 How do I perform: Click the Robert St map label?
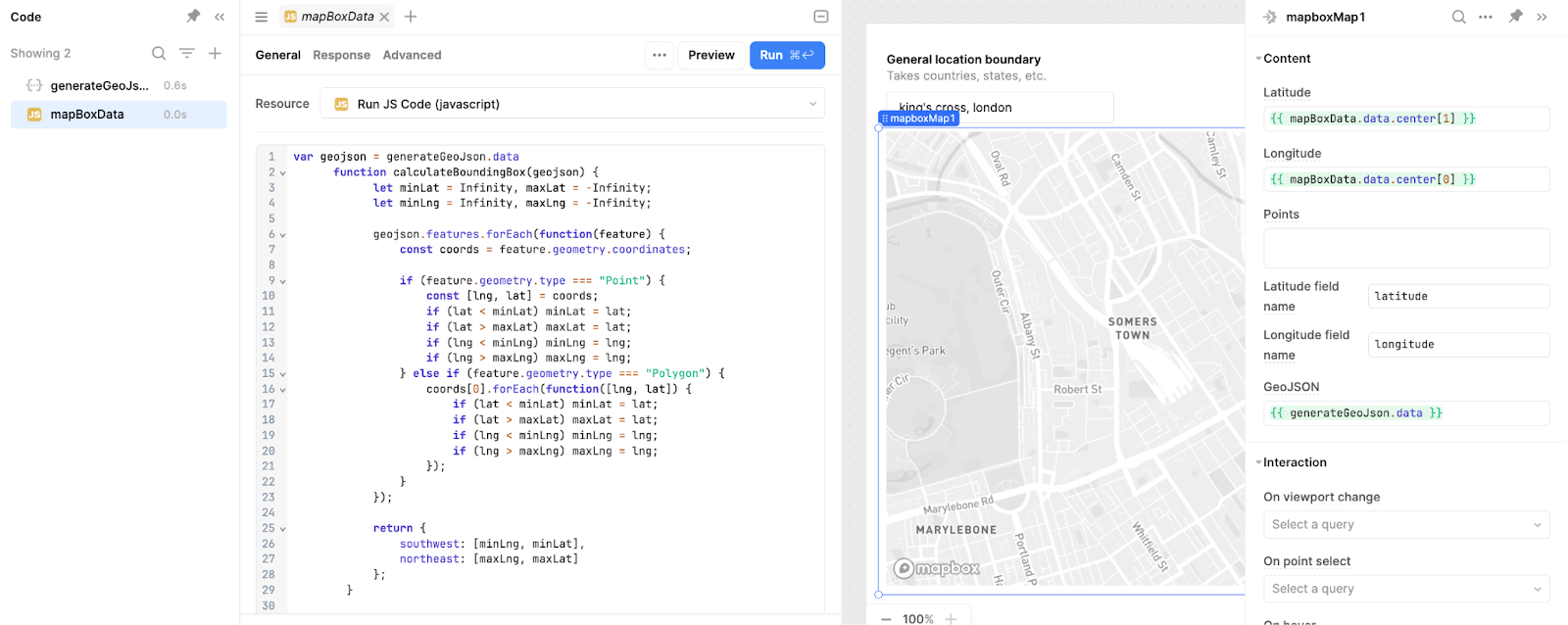pyautogui.click(x=1077, y=389)
